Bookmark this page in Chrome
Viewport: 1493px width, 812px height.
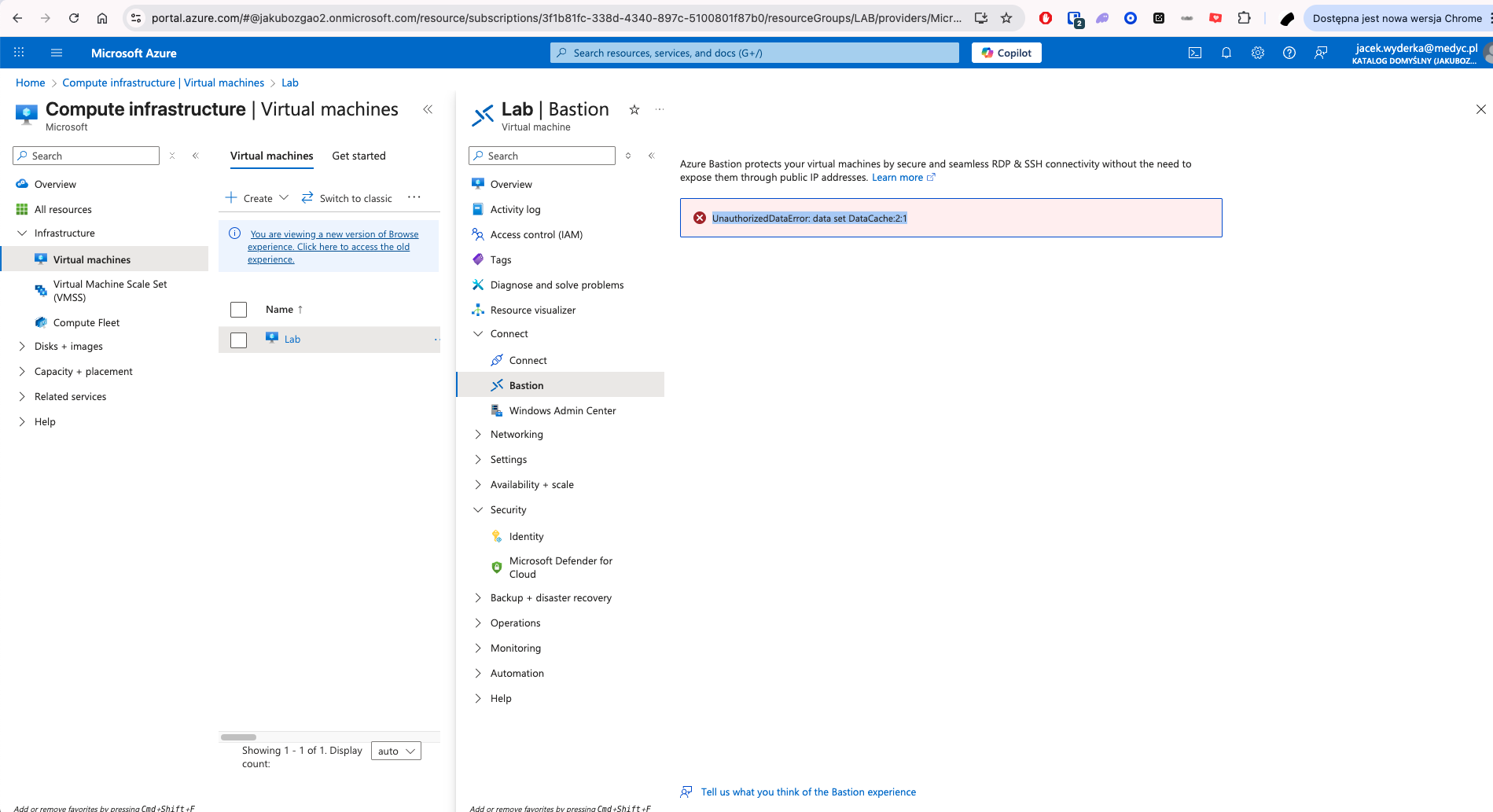[x=1006, y=18]
